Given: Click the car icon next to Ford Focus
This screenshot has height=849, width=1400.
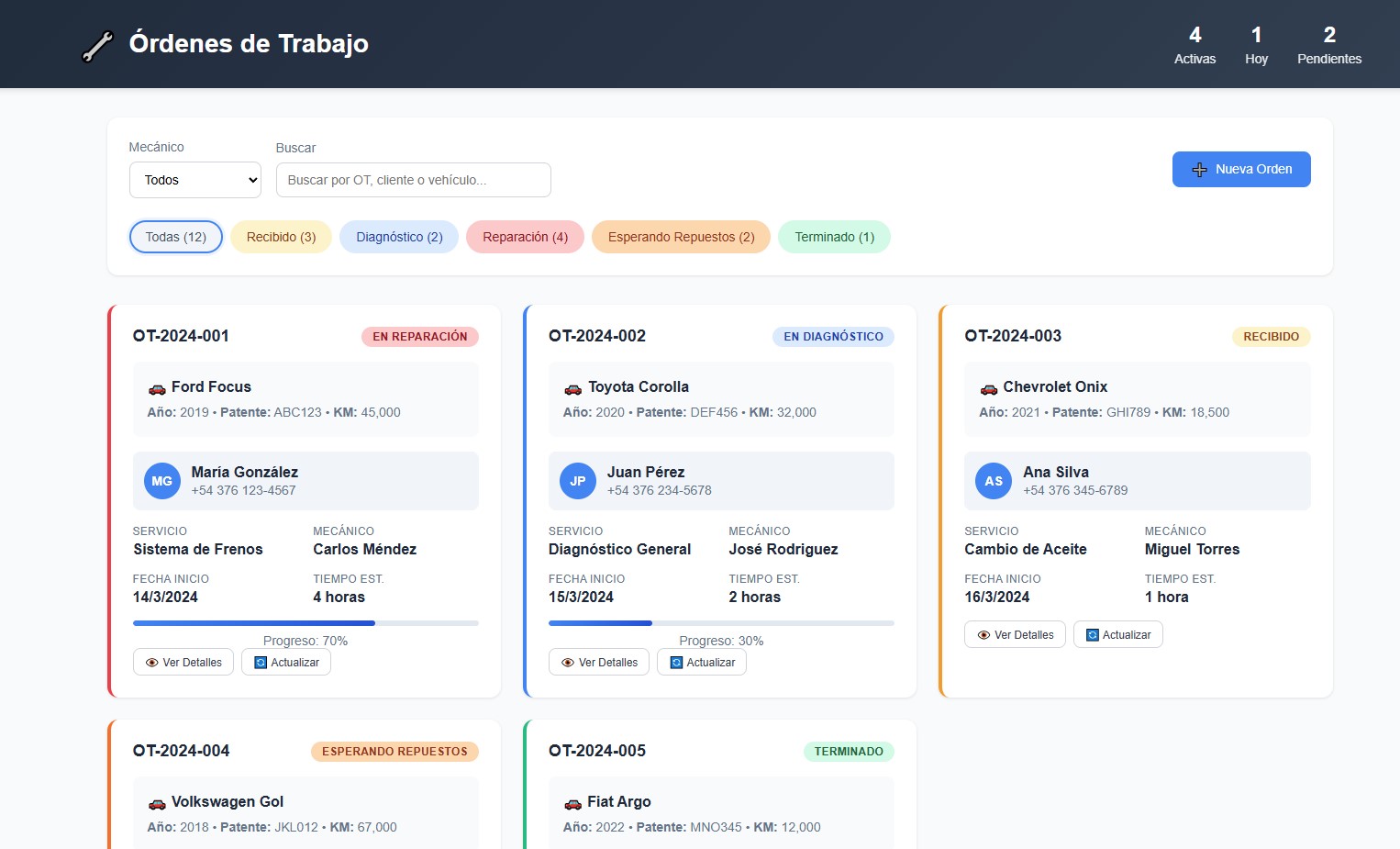Looking at the screenshot, I should (157, 388).
